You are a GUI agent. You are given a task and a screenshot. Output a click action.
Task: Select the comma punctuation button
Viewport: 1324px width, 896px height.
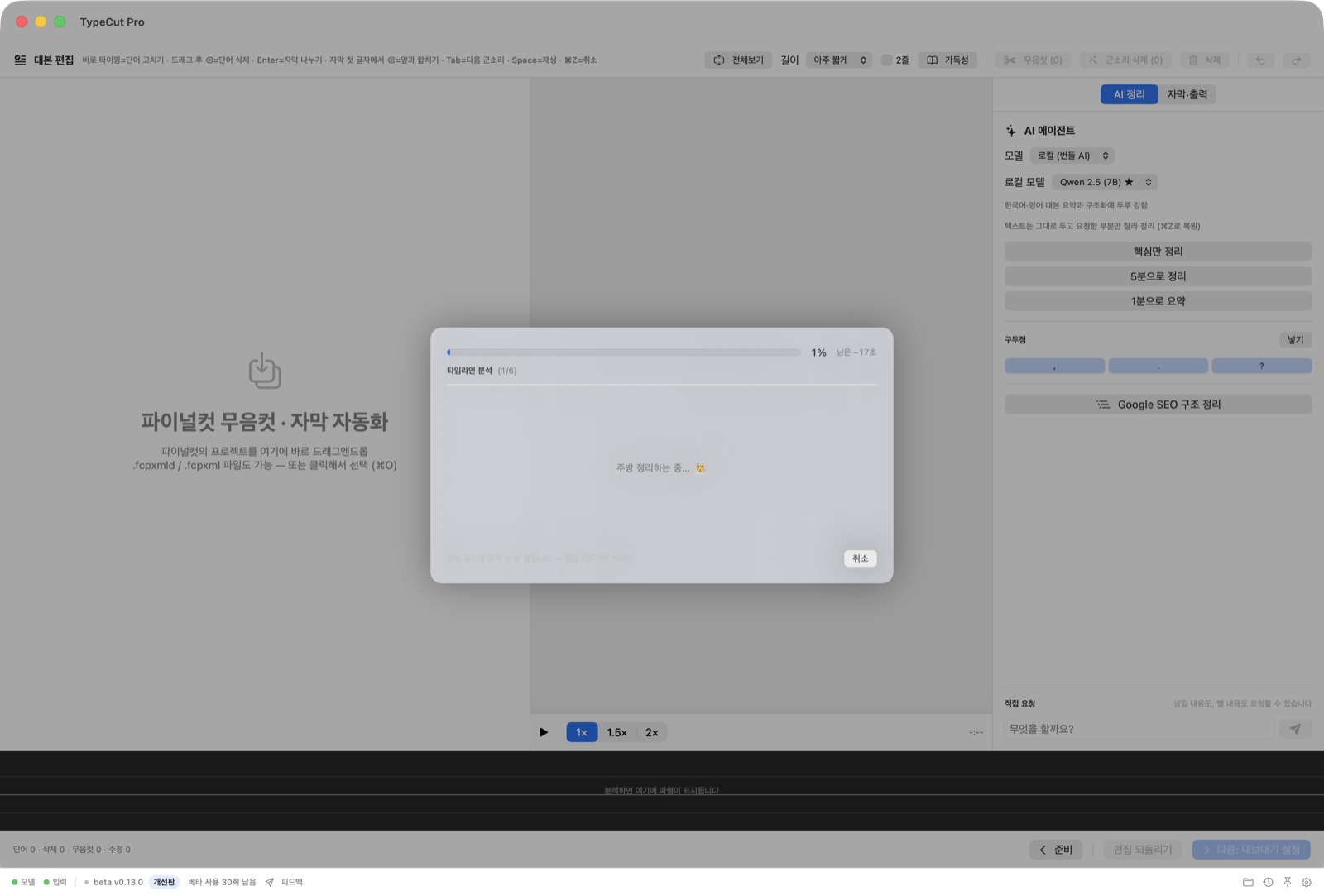coord(1054,366)
